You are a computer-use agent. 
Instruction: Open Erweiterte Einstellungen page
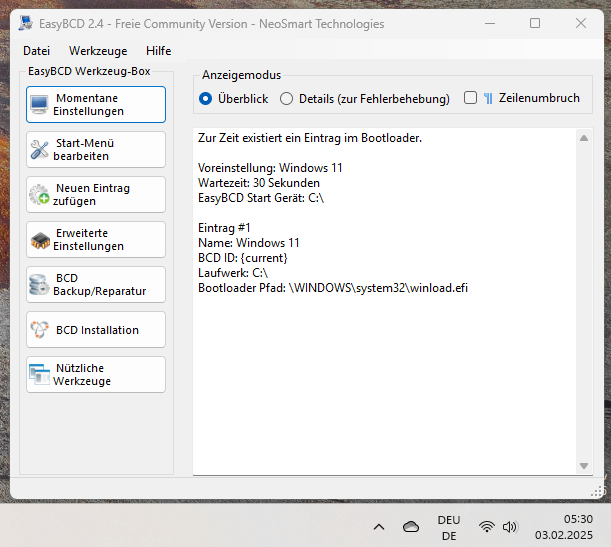pos(96,240)
